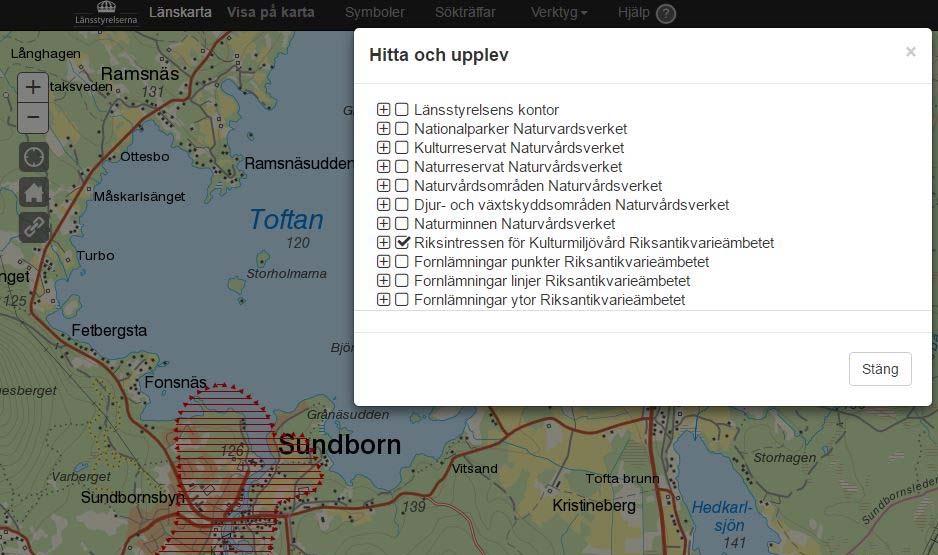Click Naturreservat Naturvårdsverket label text

(518, 167)
